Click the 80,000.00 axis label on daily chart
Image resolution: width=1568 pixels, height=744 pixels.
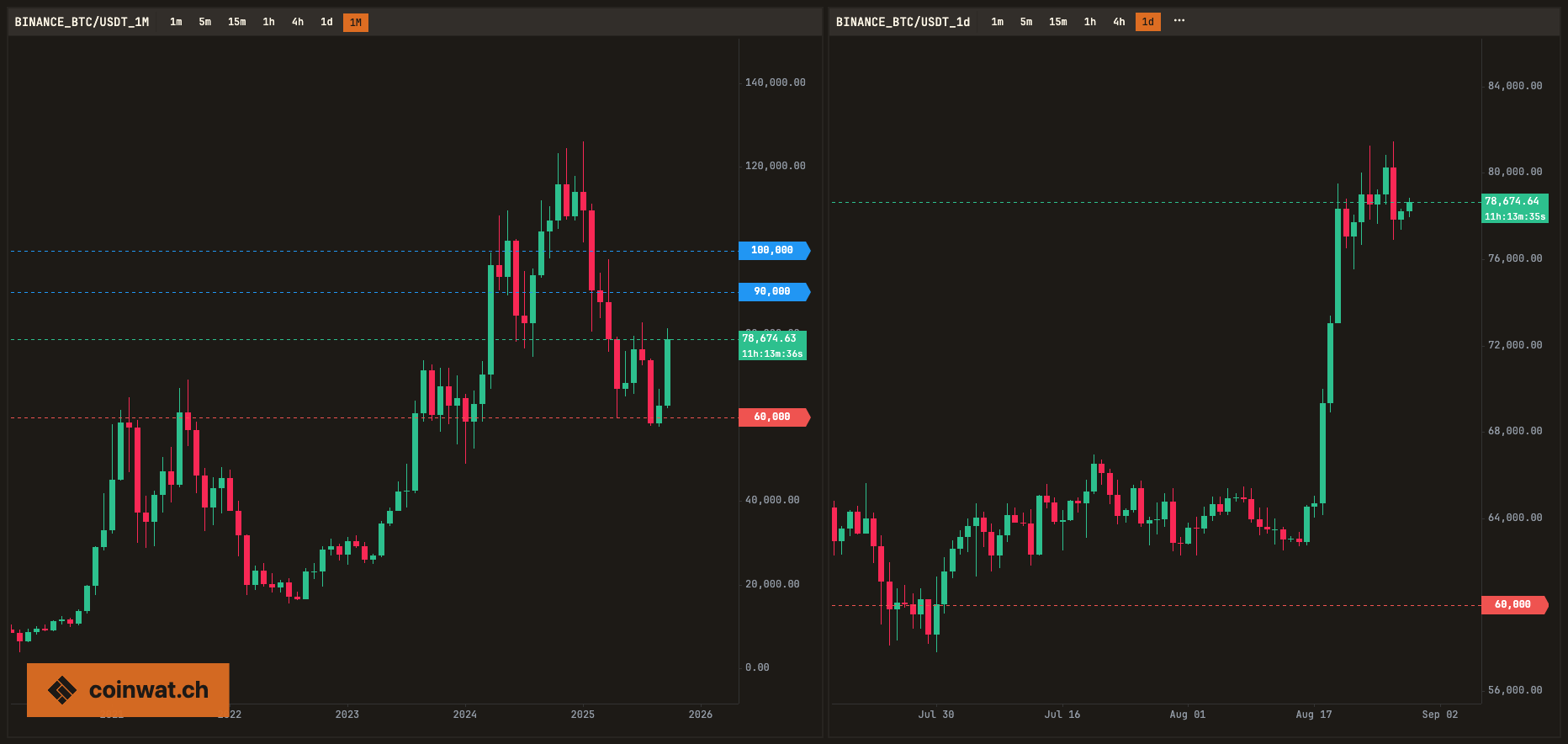pos(1515,172)
